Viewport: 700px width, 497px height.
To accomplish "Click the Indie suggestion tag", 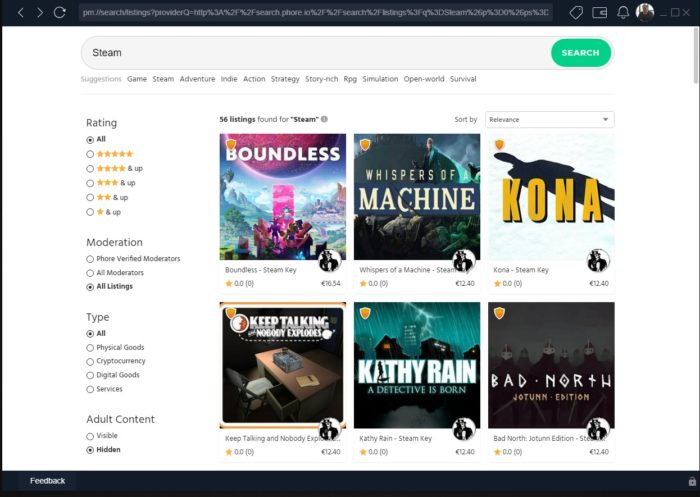I will 229,79.
